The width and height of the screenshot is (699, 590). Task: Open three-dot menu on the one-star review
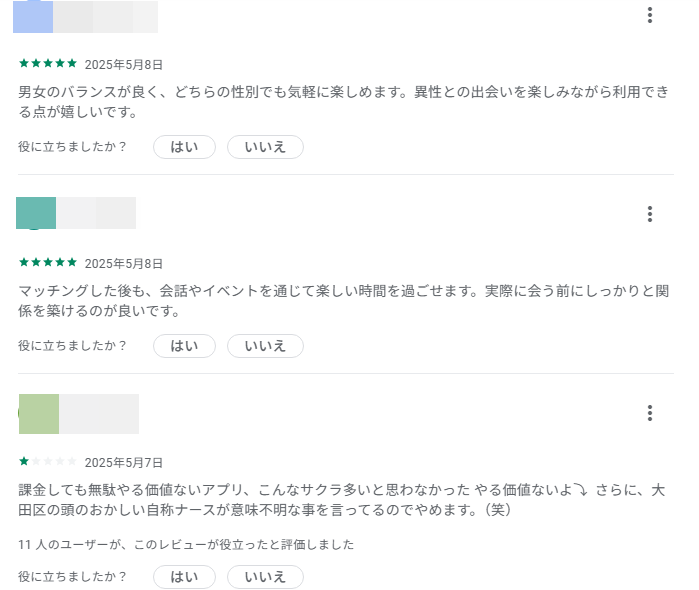[650, 413]
